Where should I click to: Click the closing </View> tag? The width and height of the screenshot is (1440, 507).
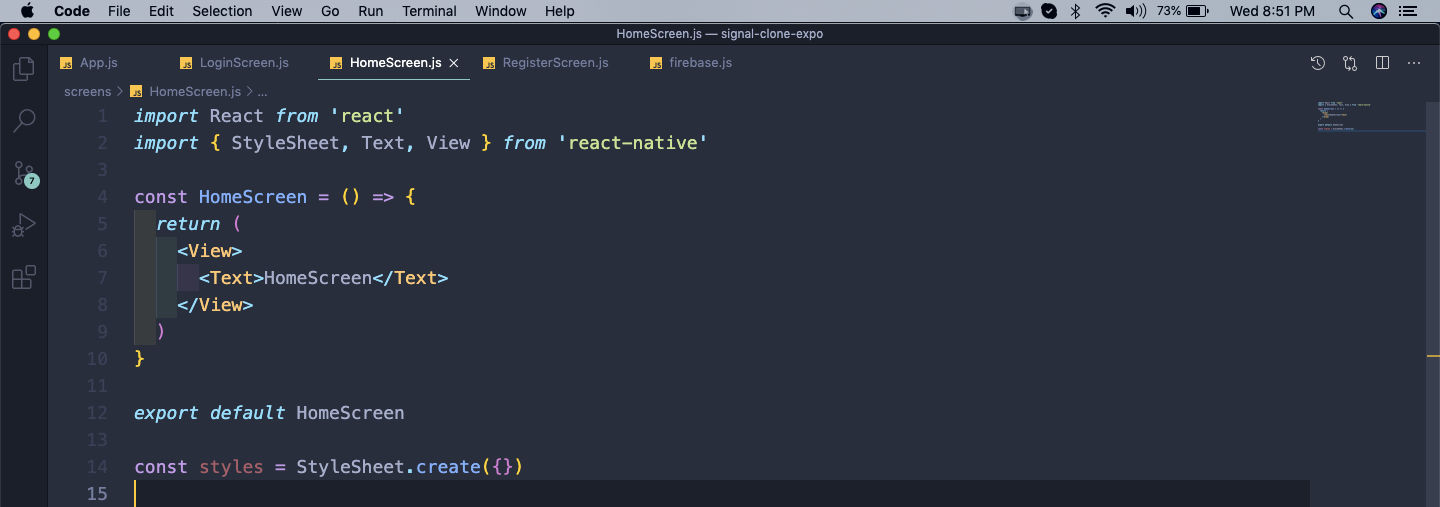(215, 305)
